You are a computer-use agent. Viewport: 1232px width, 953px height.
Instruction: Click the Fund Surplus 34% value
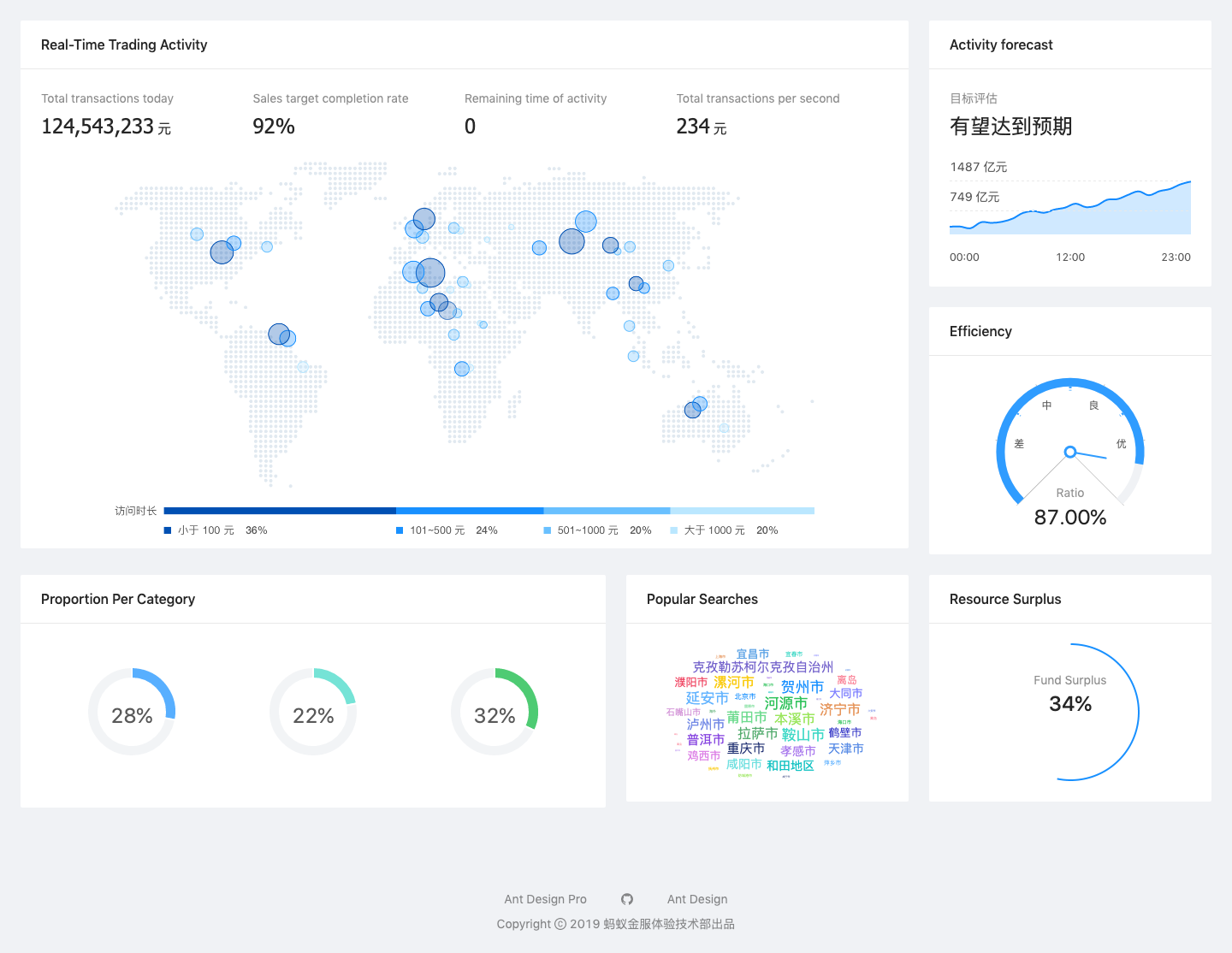point(1070,704)
